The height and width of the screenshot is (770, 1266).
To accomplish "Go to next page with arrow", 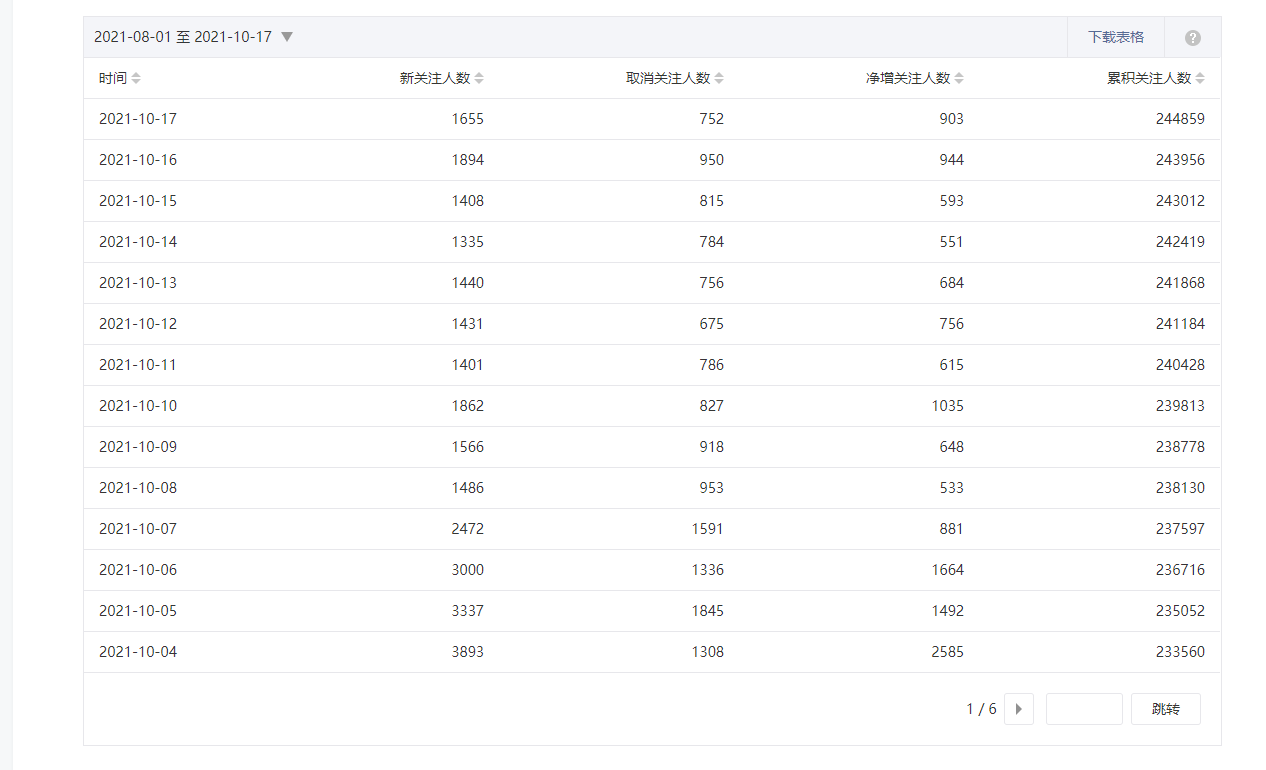I will point(1018,709).
